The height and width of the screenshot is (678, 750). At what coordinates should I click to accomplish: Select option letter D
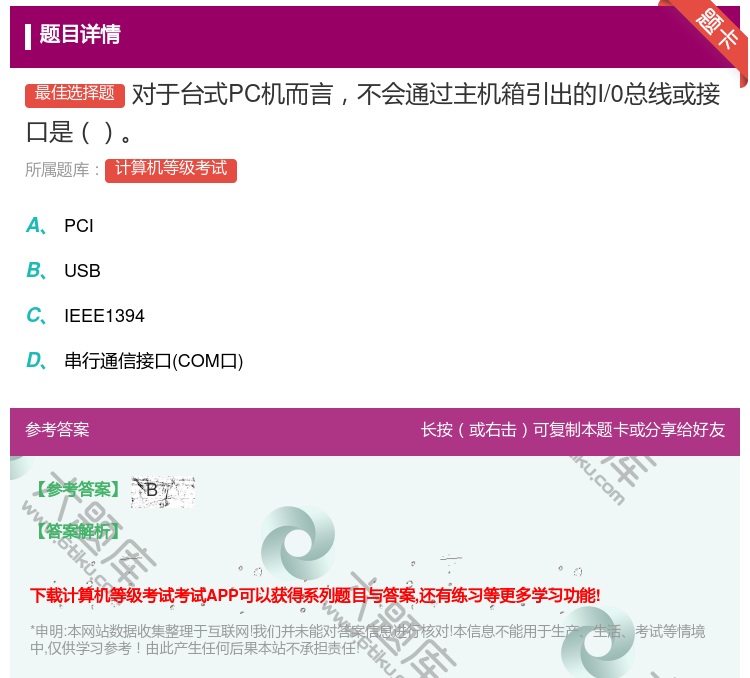point(35,361)
